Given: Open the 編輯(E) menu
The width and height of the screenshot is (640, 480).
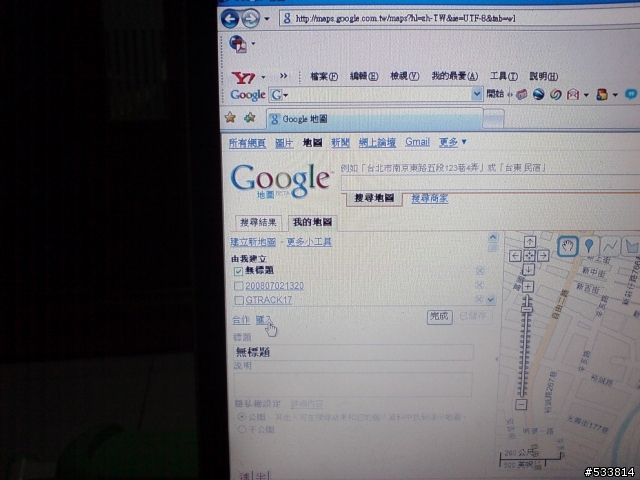Looking at the screenshot, I should (x=364, y=76).
